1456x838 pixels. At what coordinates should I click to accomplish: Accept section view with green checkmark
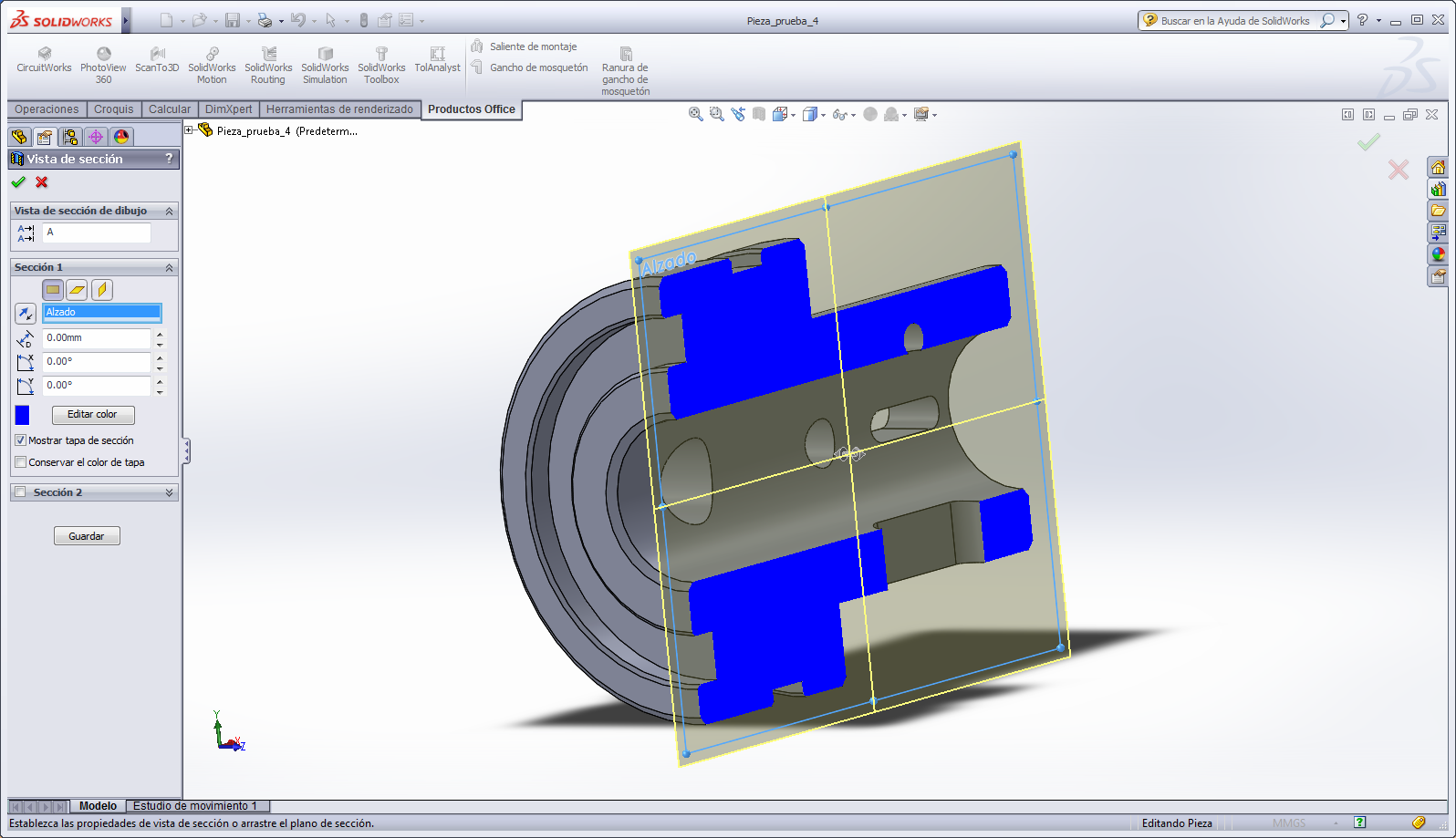(18, 182)
